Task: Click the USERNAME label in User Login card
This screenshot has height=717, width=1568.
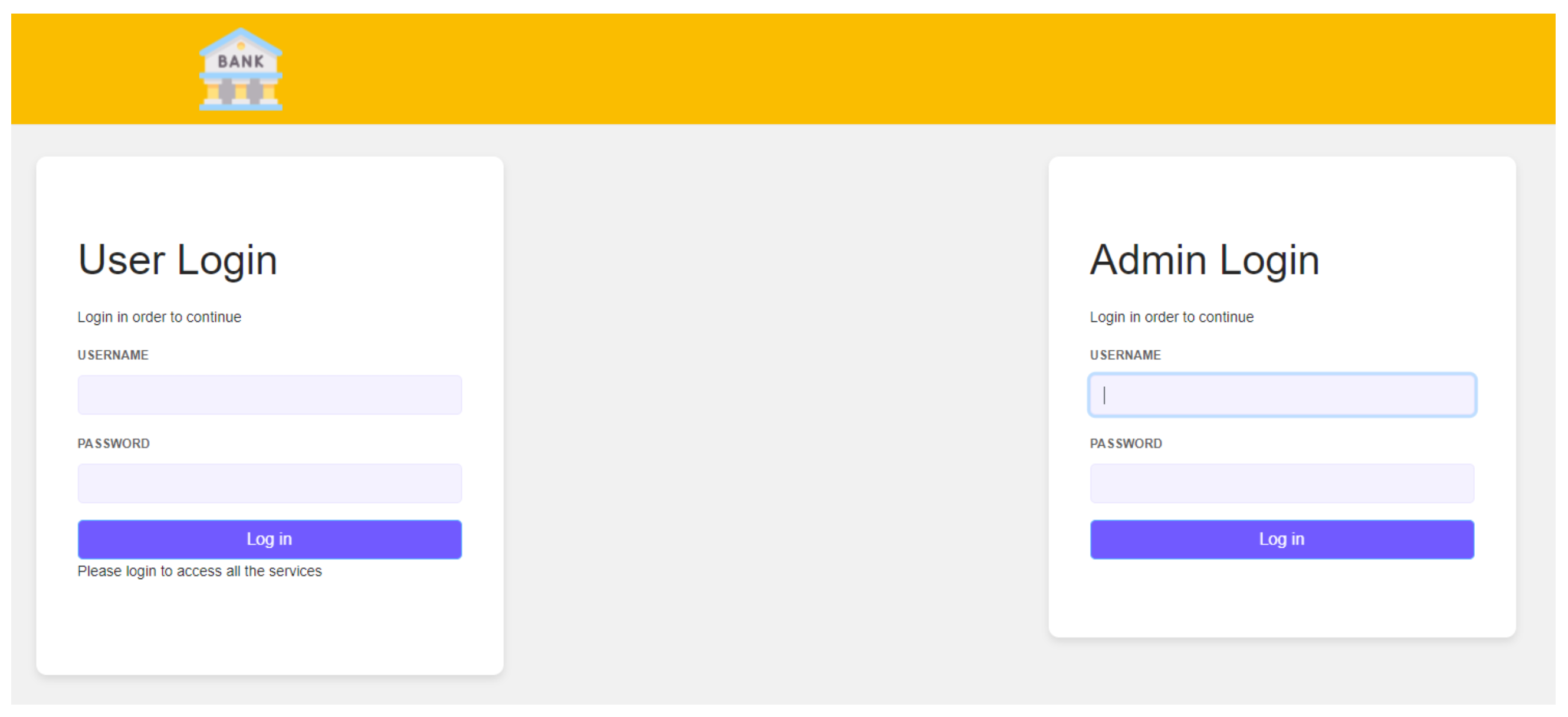Action: [113, 355]
